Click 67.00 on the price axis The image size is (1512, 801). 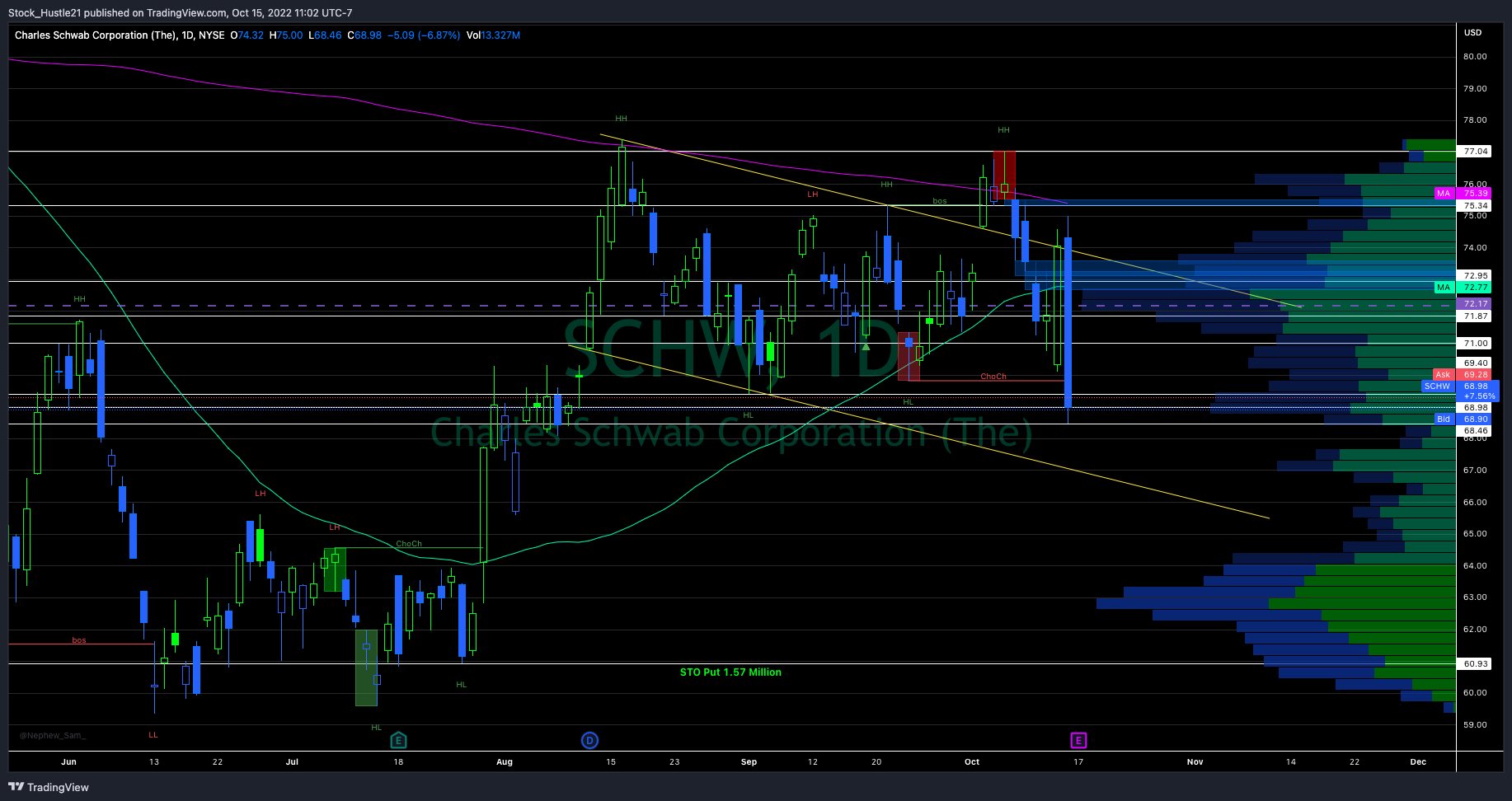1475,471
